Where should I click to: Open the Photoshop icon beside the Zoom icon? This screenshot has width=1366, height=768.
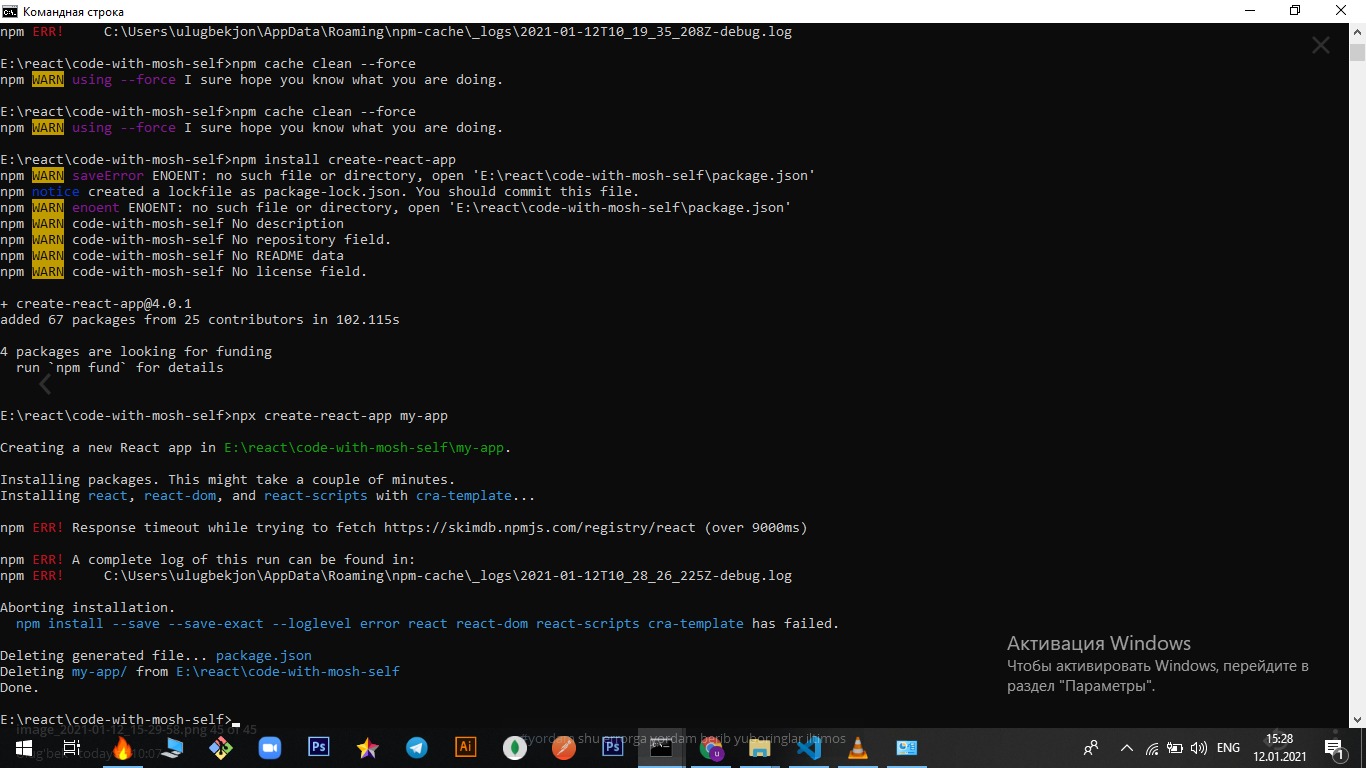[319, 747]
